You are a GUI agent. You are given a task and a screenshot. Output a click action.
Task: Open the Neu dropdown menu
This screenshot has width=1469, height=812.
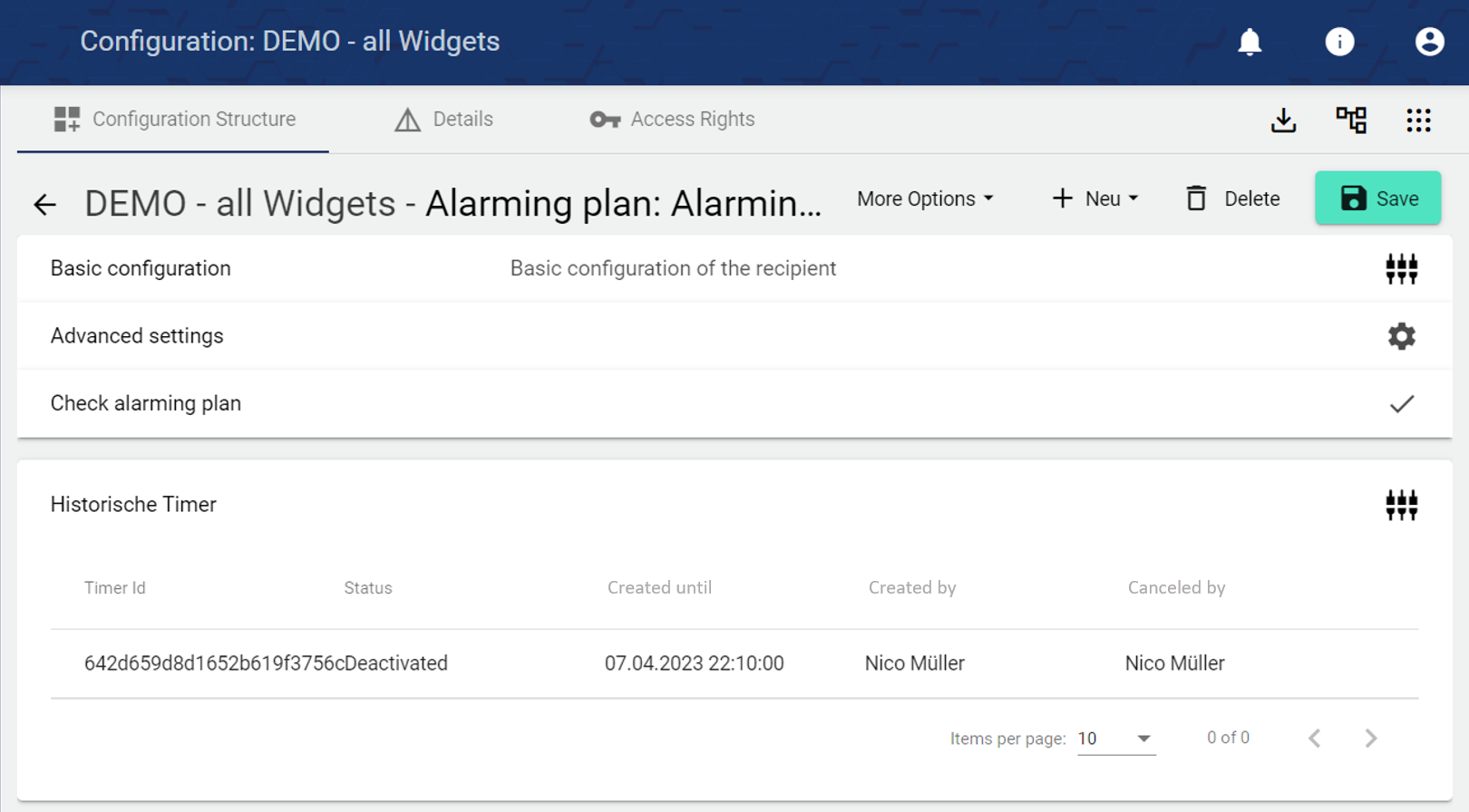[1094, 198]
